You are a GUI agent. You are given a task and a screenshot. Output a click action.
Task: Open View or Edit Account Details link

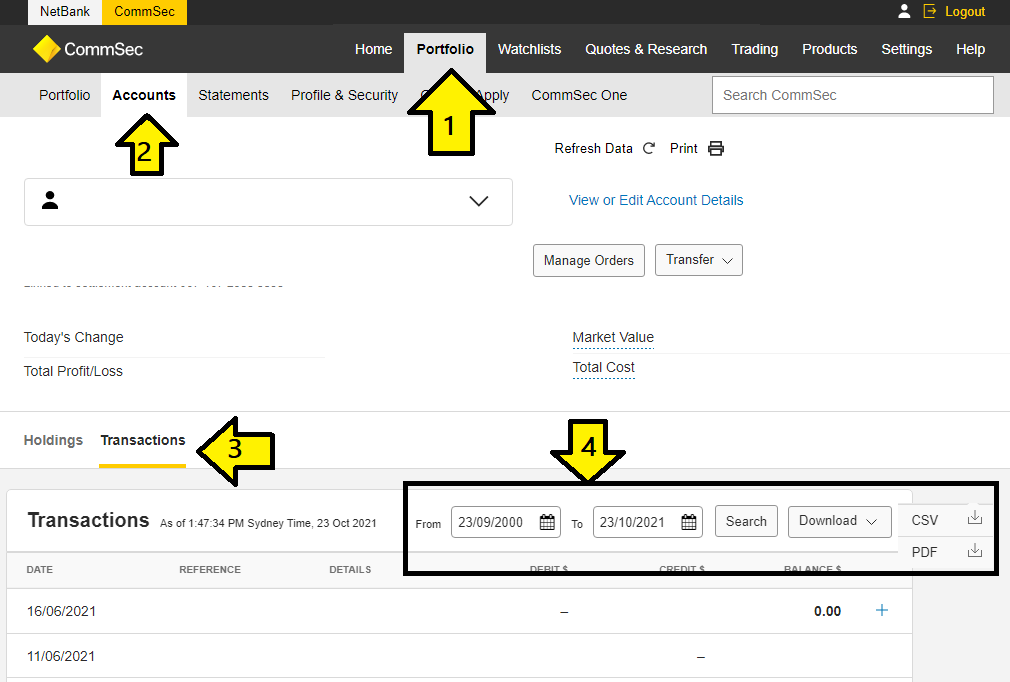tap(656, 200)
